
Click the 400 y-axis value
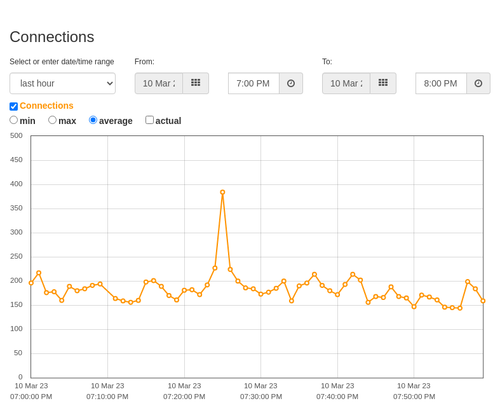click(16, 184)
